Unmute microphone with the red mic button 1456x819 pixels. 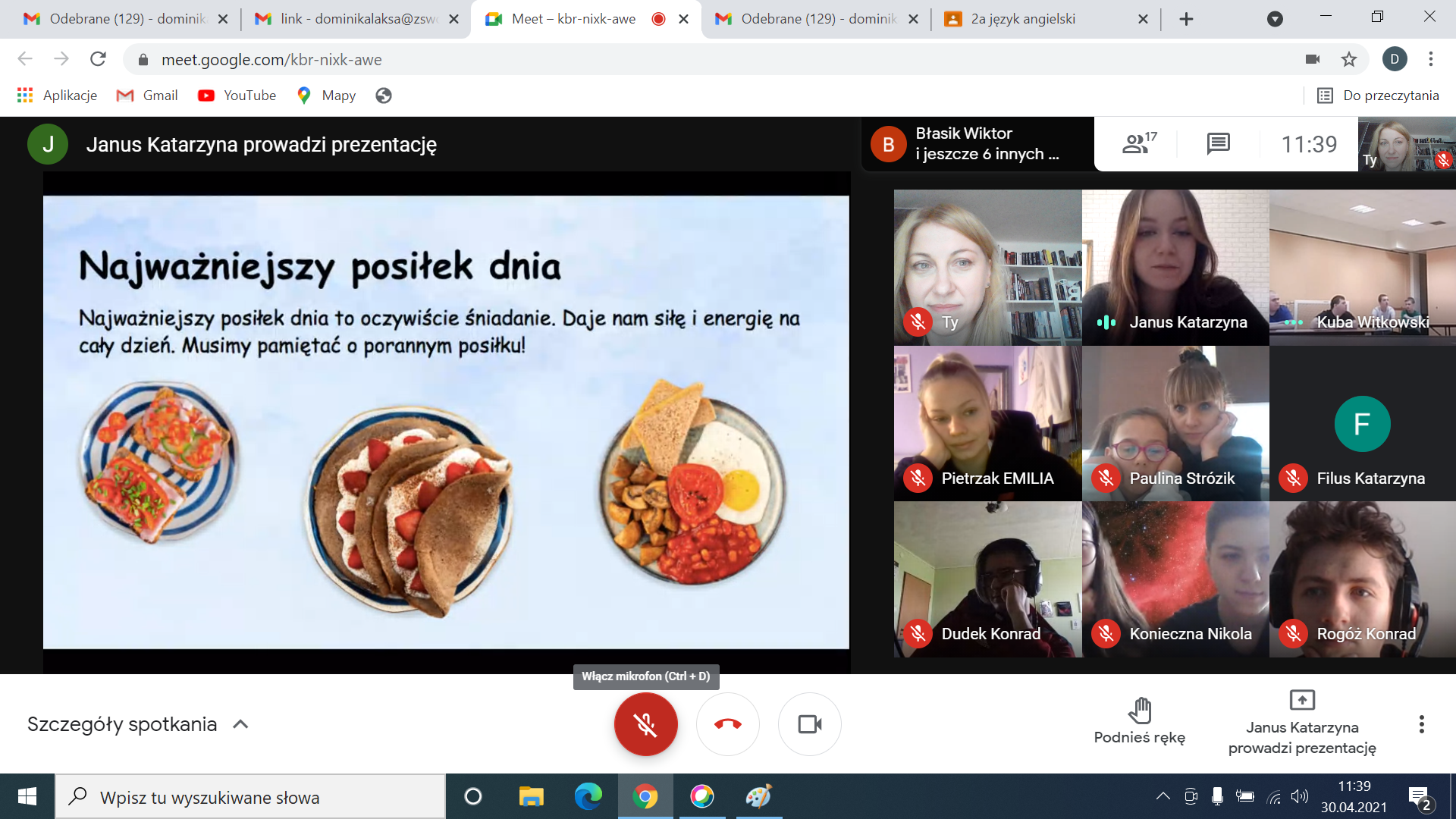point(645,724)
